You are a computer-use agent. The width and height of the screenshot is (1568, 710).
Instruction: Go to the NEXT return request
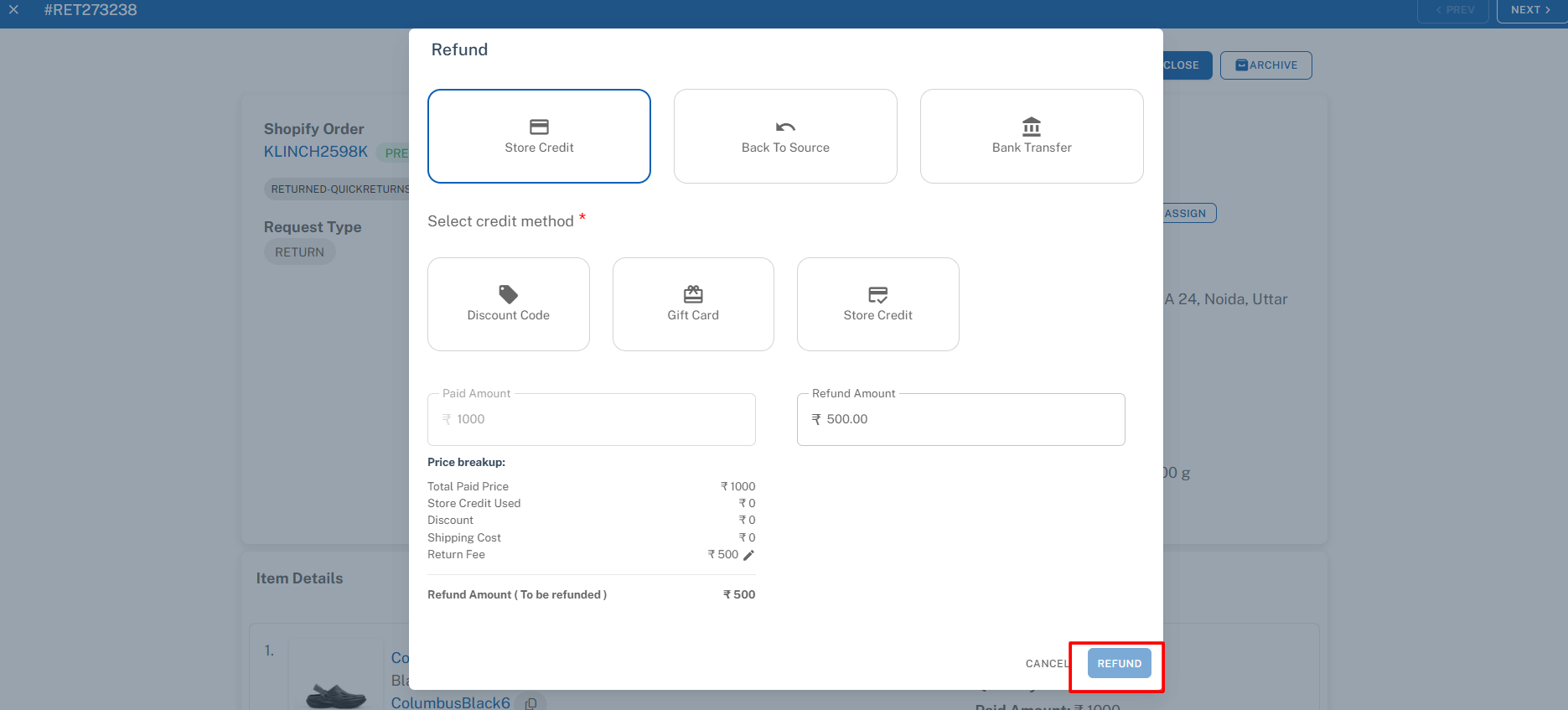click(1529, 10)
